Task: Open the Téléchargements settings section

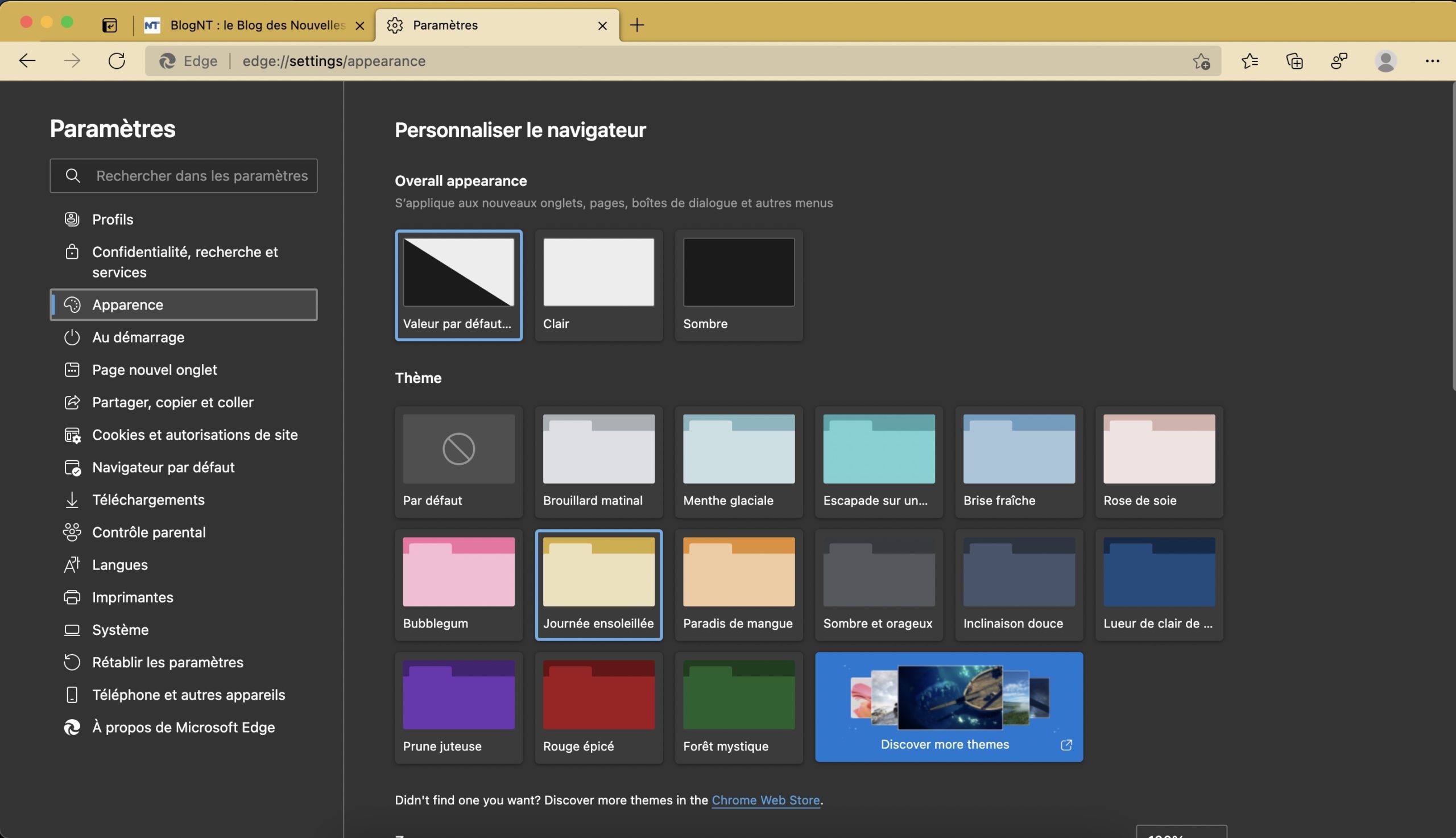Action: tap(148, 500)
